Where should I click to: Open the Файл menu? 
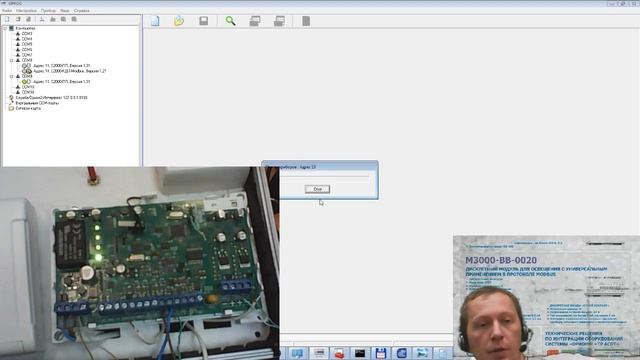tap(7, 11)
